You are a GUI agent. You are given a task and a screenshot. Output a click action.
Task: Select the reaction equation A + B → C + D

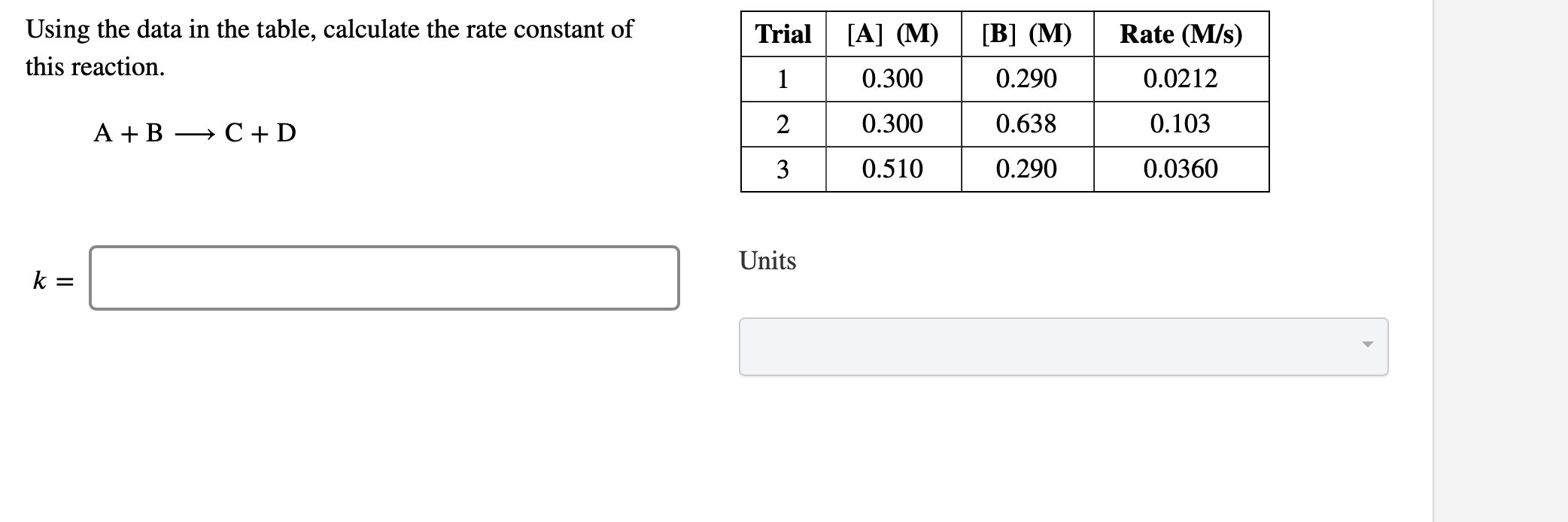tap(194, 133)
